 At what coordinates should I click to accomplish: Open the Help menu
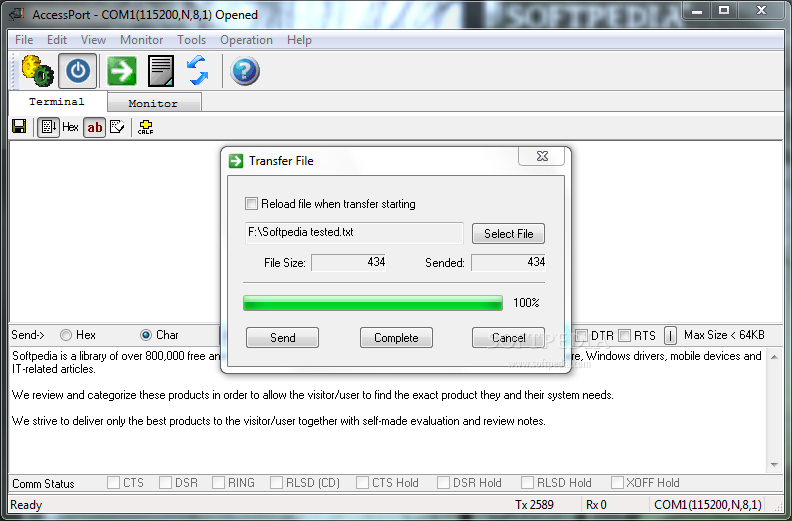(x=299, y=40)
